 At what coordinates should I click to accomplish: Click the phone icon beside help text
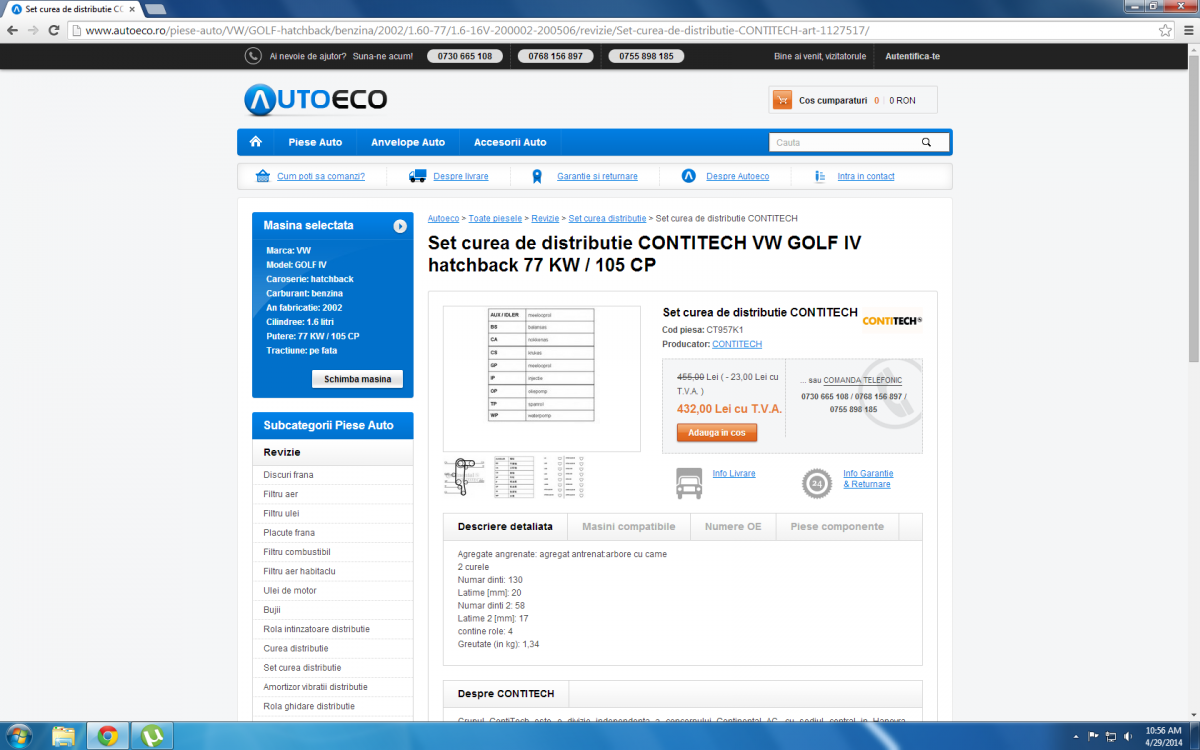(x=253, y=56)
